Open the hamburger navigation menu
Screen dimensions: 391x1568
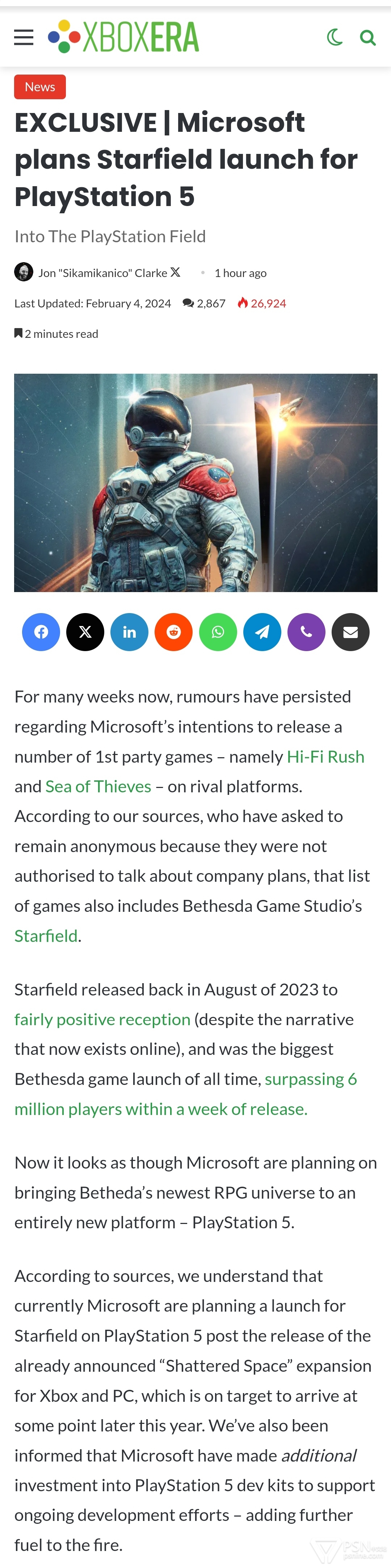[x=24, y=38]
